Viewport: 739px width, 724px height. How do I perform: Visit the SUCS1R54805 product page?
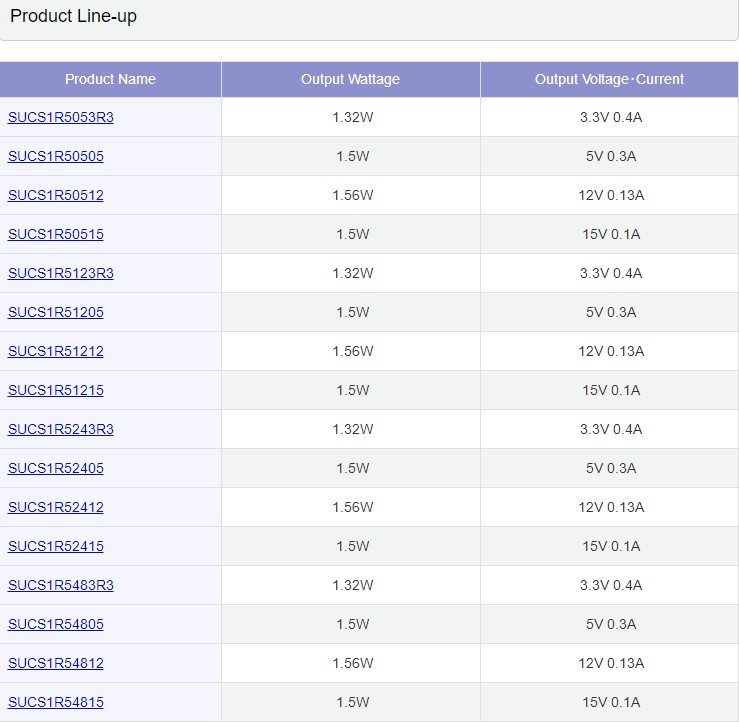point(55,624)
